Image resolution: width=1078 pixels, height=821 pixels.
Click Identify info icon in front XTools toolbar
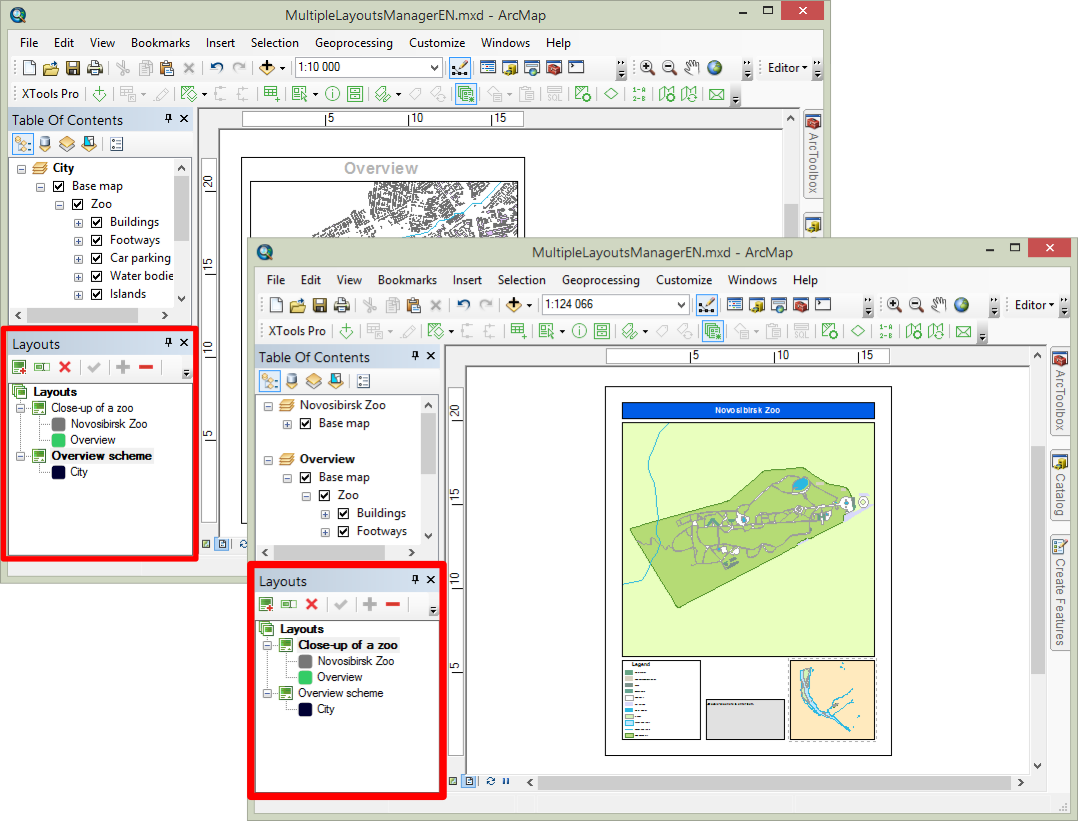pos(580,331)
